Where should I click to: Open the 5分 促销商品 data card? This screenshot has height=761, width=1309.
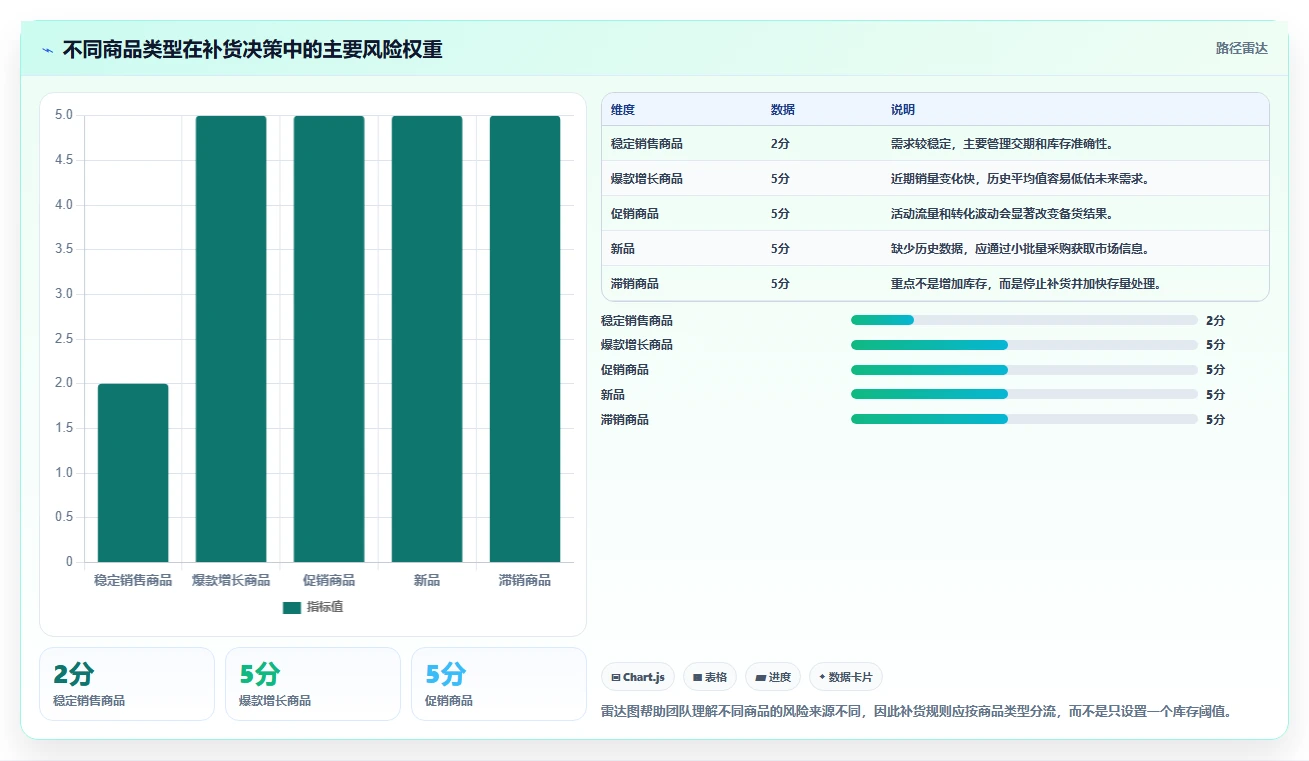click(499, 684)
